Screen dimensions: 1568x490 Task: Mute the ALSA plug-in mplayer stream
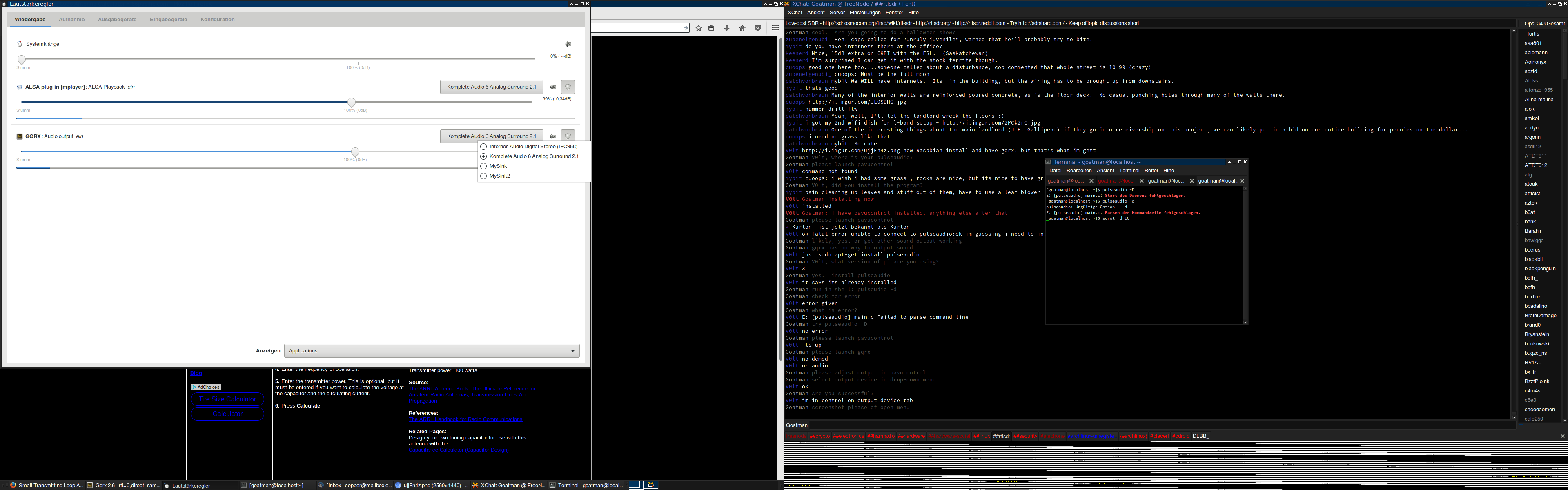pyautogui.click(x=553, y=87)
